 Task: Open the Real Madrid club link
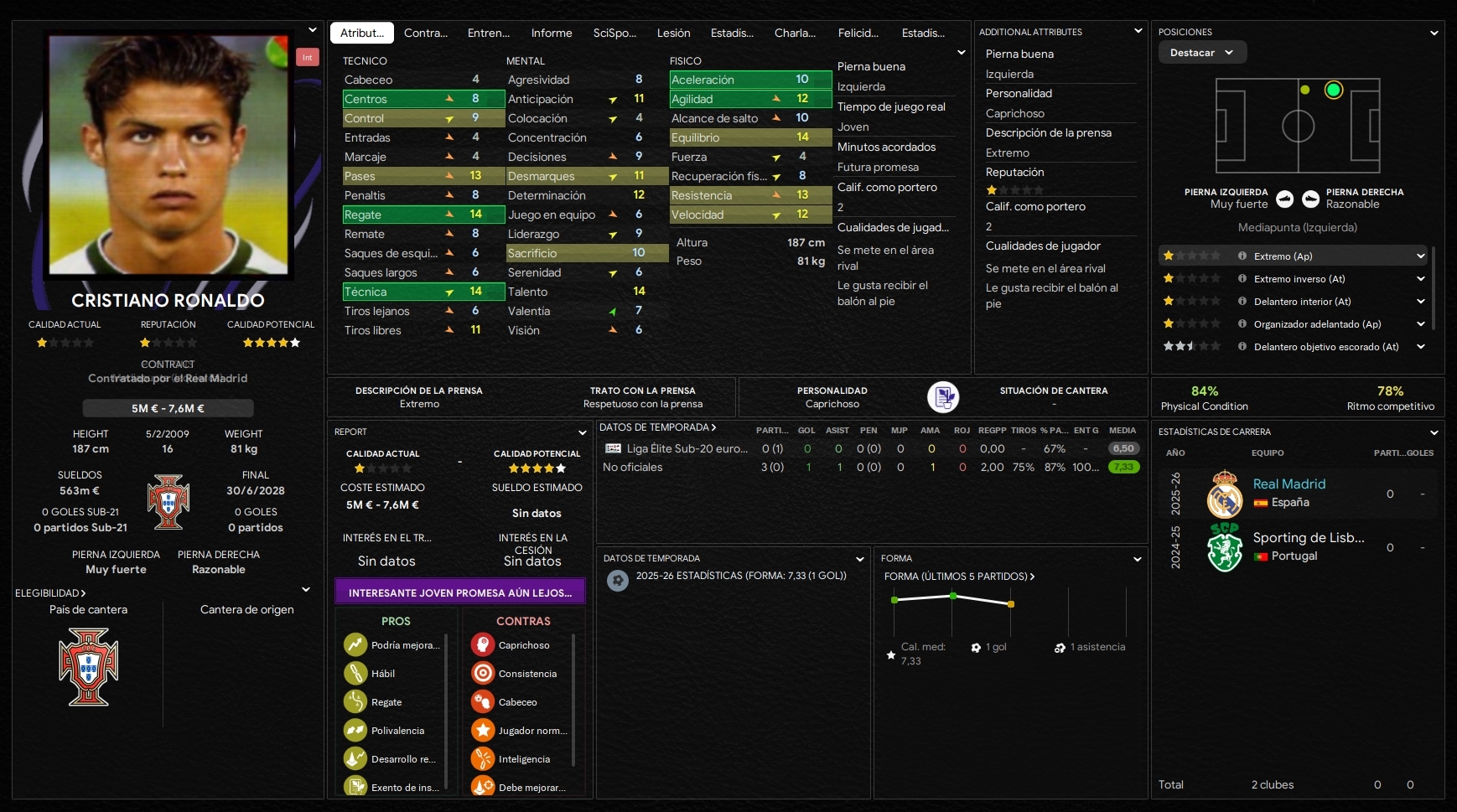[1289, 484]
